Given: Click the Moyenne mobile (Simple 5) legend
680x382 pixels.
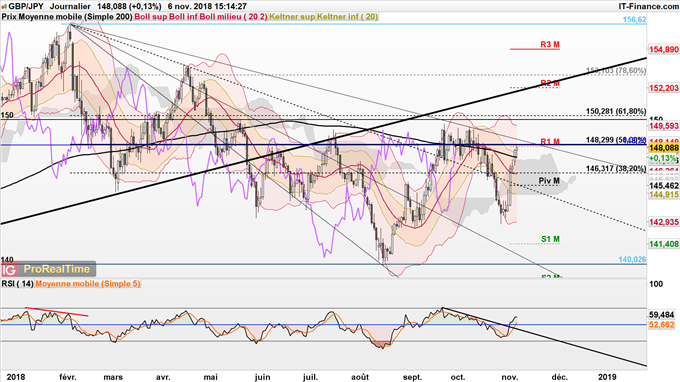Looking at the screenshot, I should tap(88, 284).
